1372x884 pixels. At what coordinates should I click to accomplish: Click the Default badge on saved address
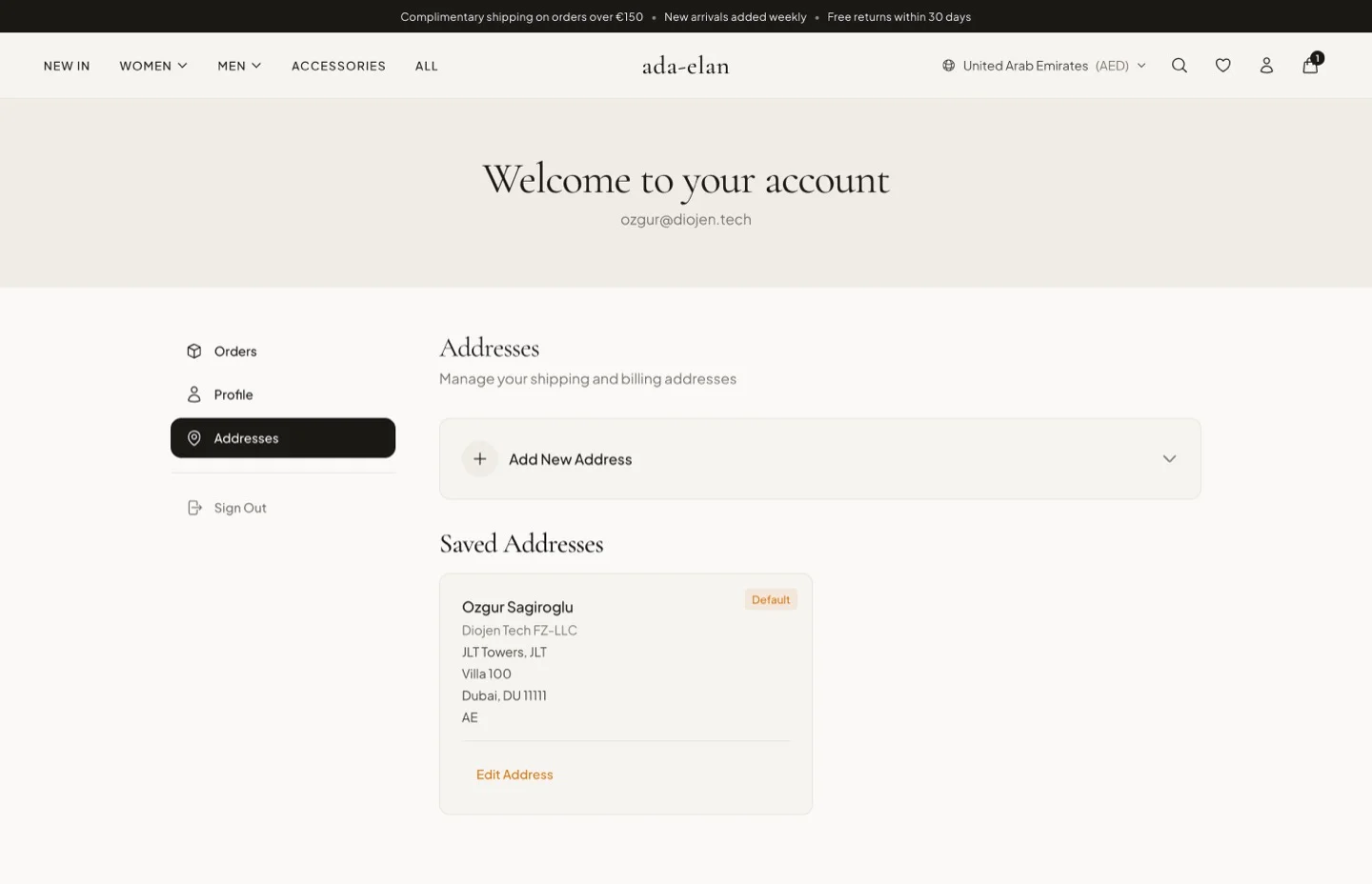(x=770, y=599)
